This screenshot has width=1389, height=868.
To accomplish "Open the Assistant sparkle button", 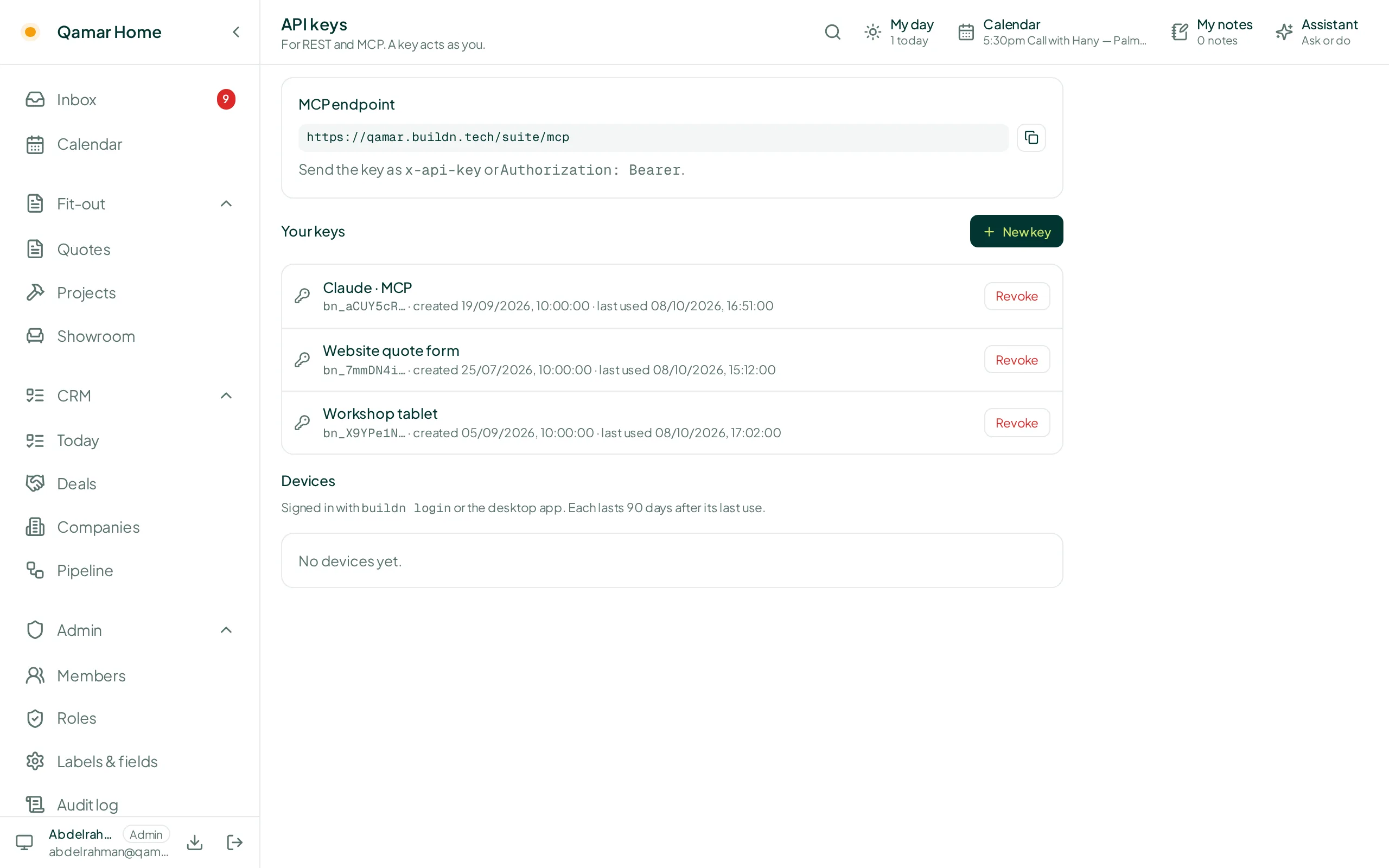I will (x=1317, y=32).
